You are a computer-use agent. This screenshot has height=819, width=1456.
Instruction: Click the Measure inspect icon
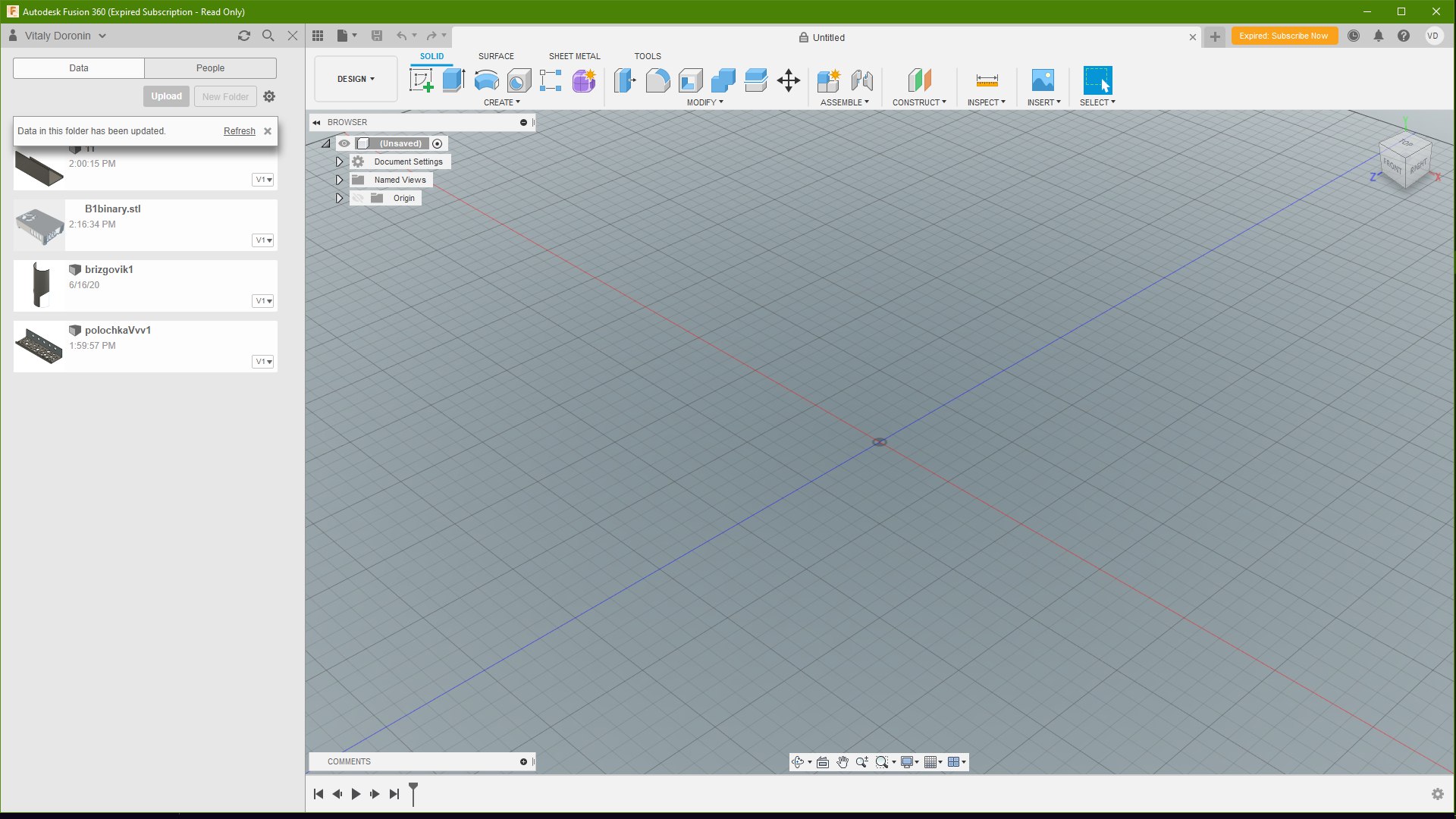pos(987,80)
